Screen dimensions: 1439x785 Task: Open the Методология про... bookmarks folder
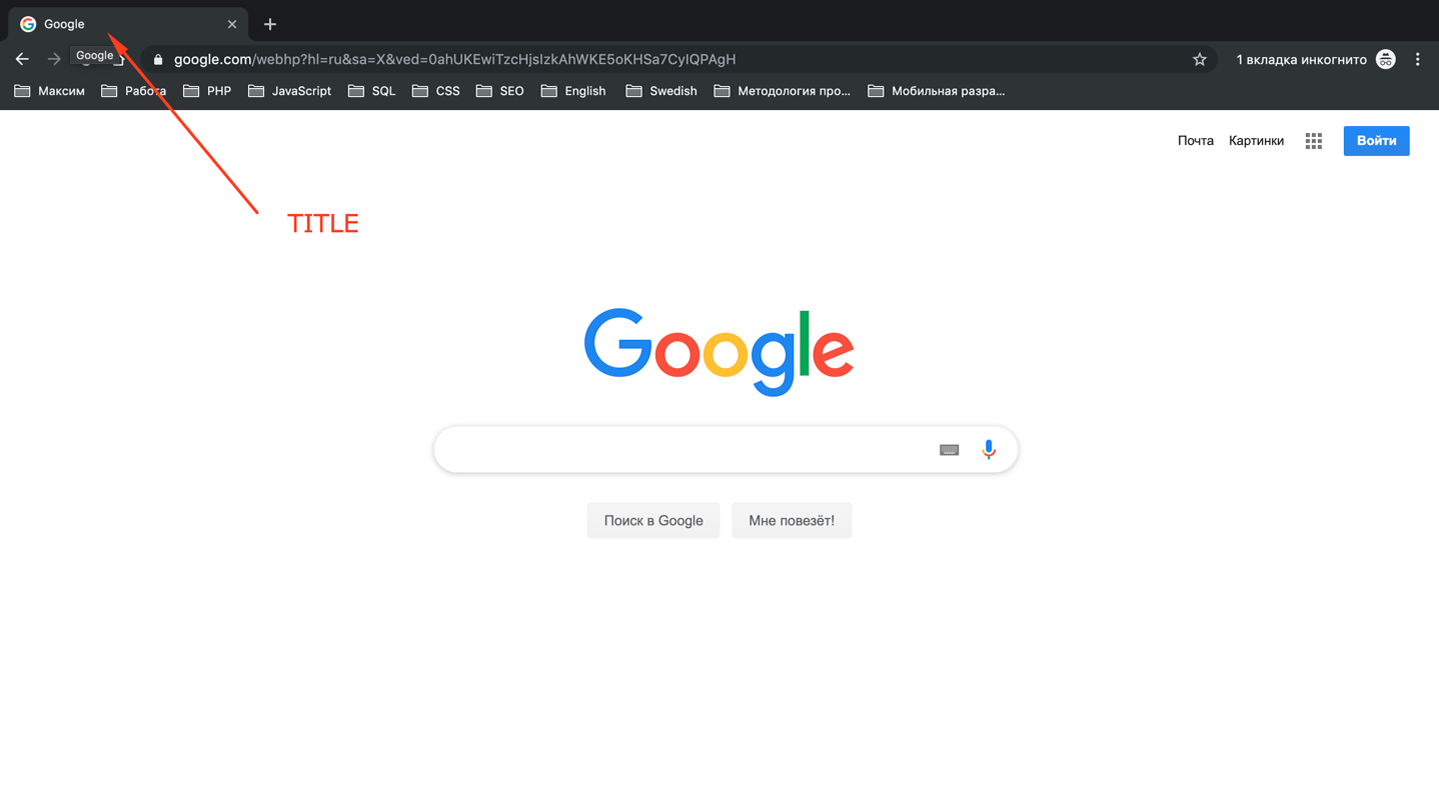[x=783, y=91]
